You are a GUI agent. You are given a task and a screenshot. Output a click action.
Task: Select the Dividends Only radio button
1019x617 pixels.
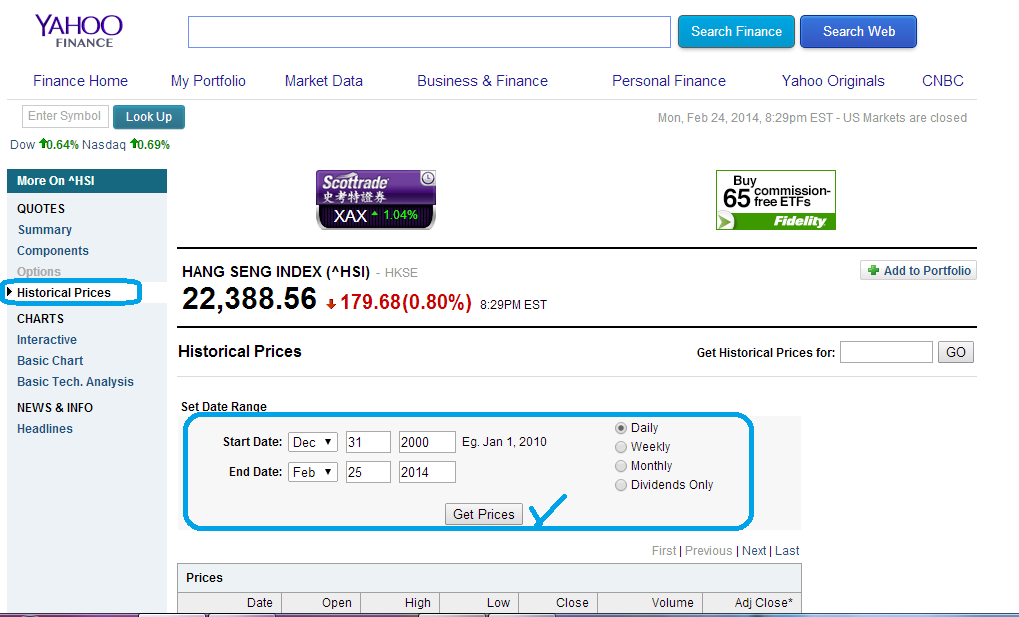pyautogui.click(x=621, y=484)
